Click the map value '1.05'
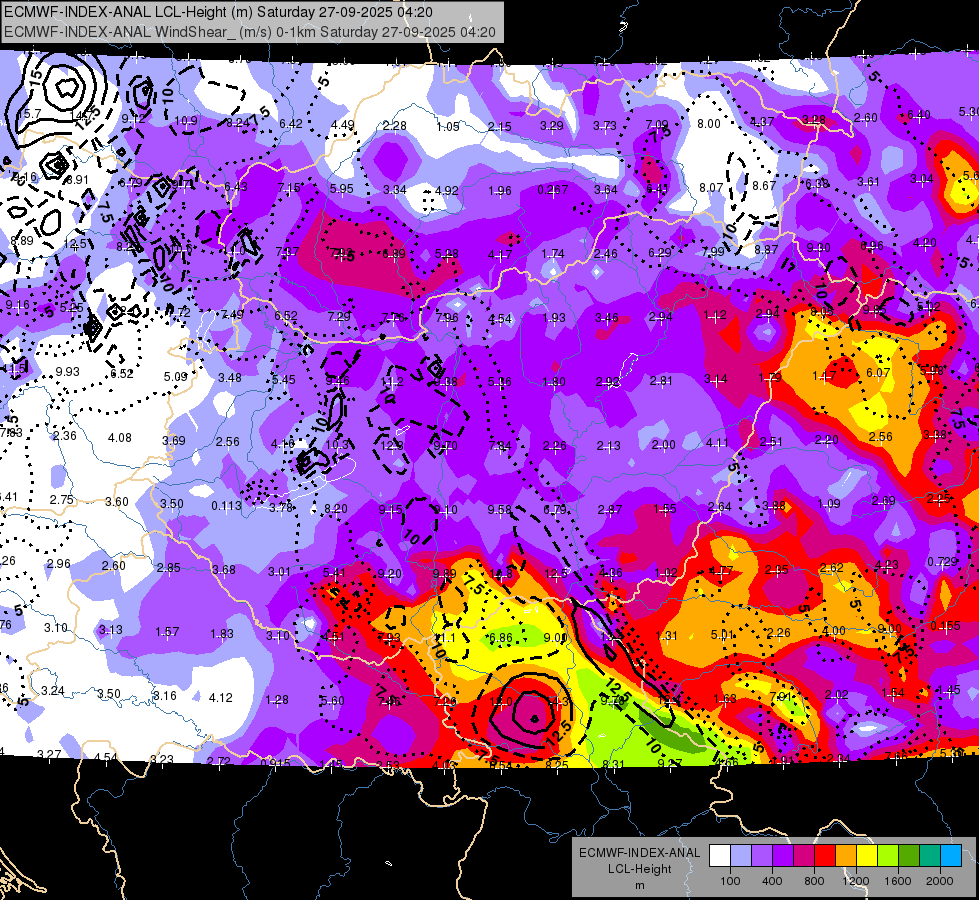 pyautogui.click(x=448, y=127)
